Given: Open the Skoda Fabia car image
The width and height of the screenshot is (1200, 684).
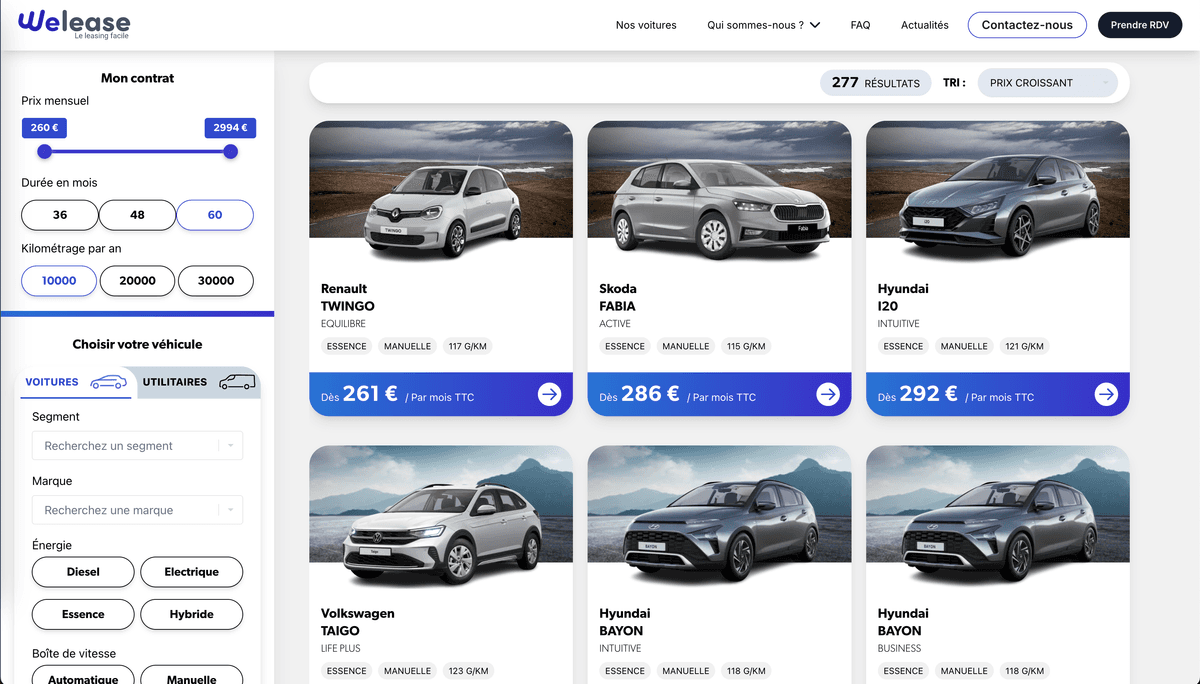Looking at the screenshot, I should [x=719, y=194].
